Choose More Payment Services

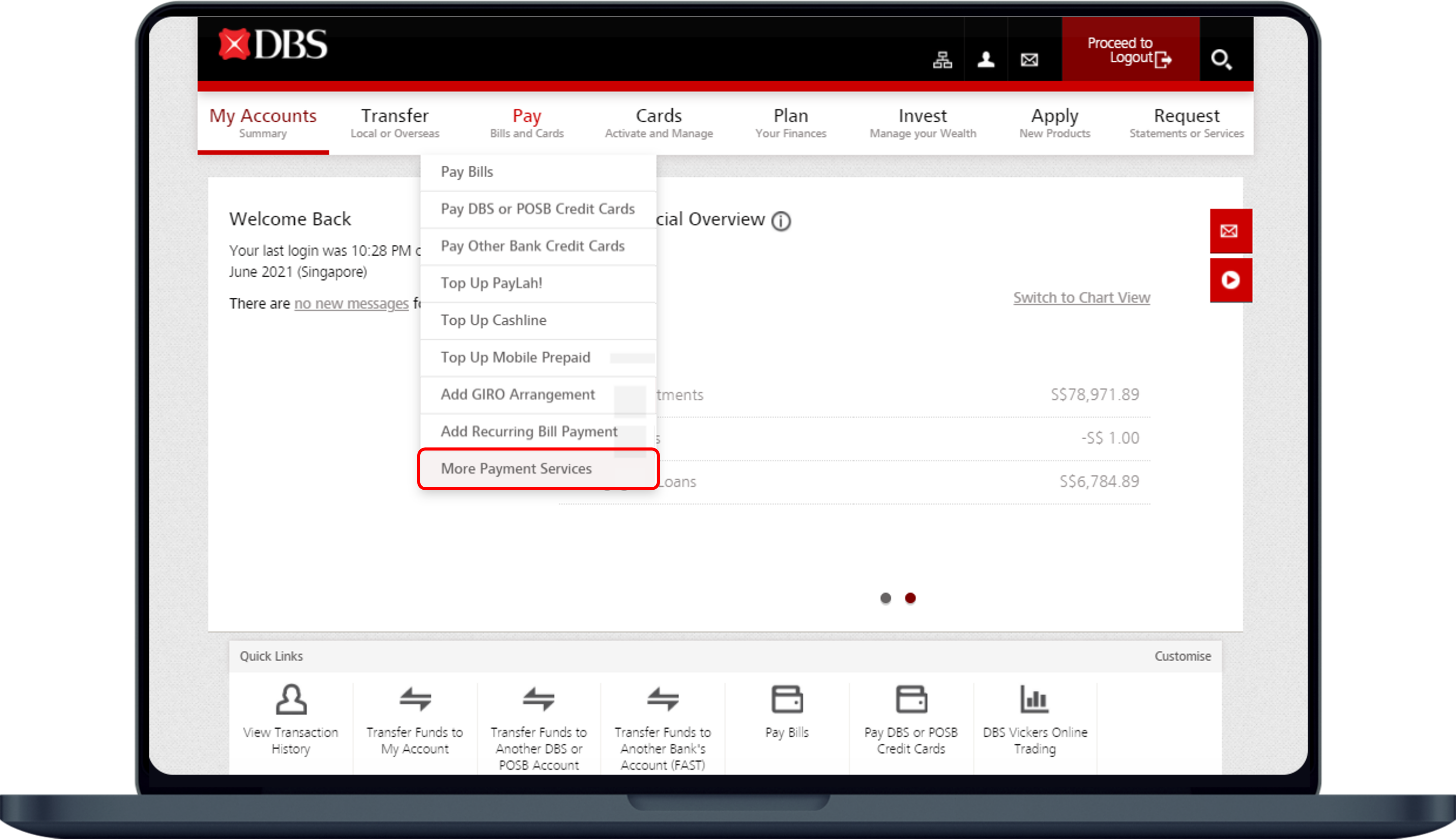[538, 469]
